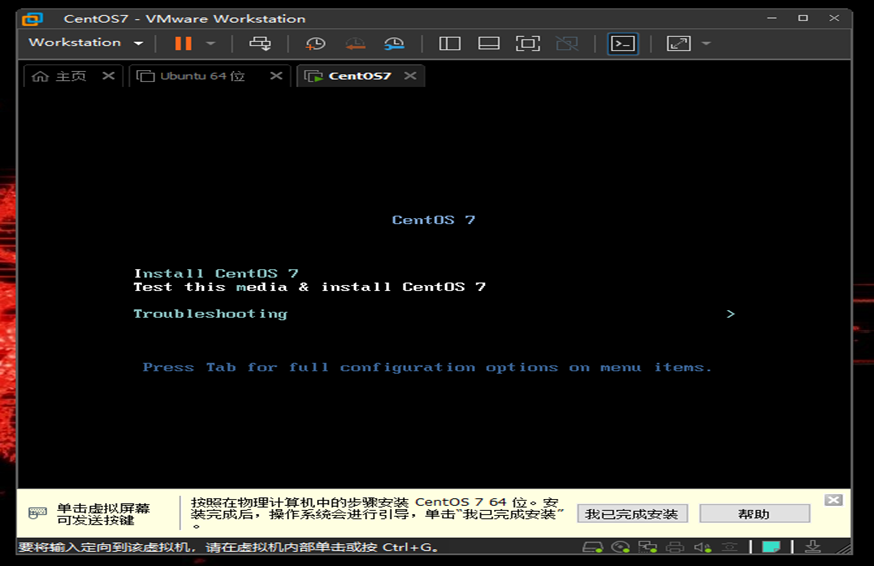Close the Ubuntu 64 位 tab
This screenshot has height=566, width=874.
point(276,75)
